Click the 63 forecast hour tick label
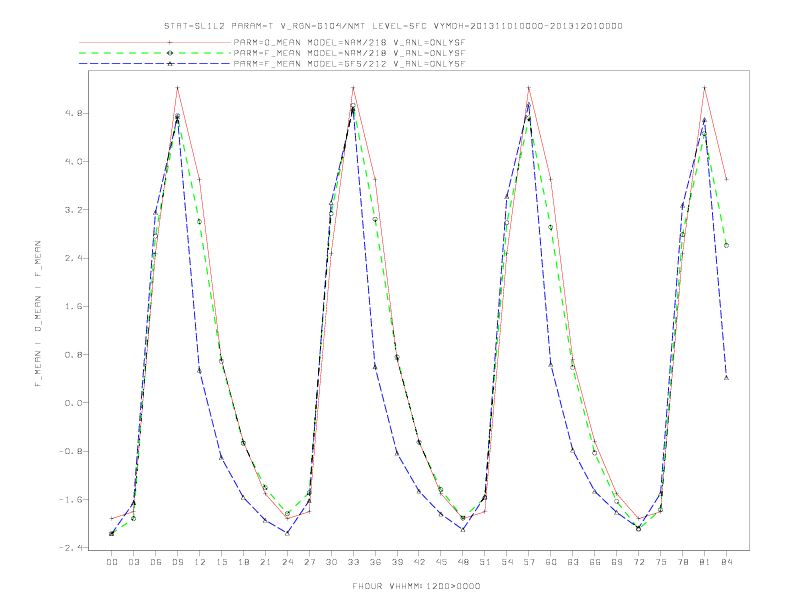The width and height of the screenshot is (792, 612). point(573,562)
